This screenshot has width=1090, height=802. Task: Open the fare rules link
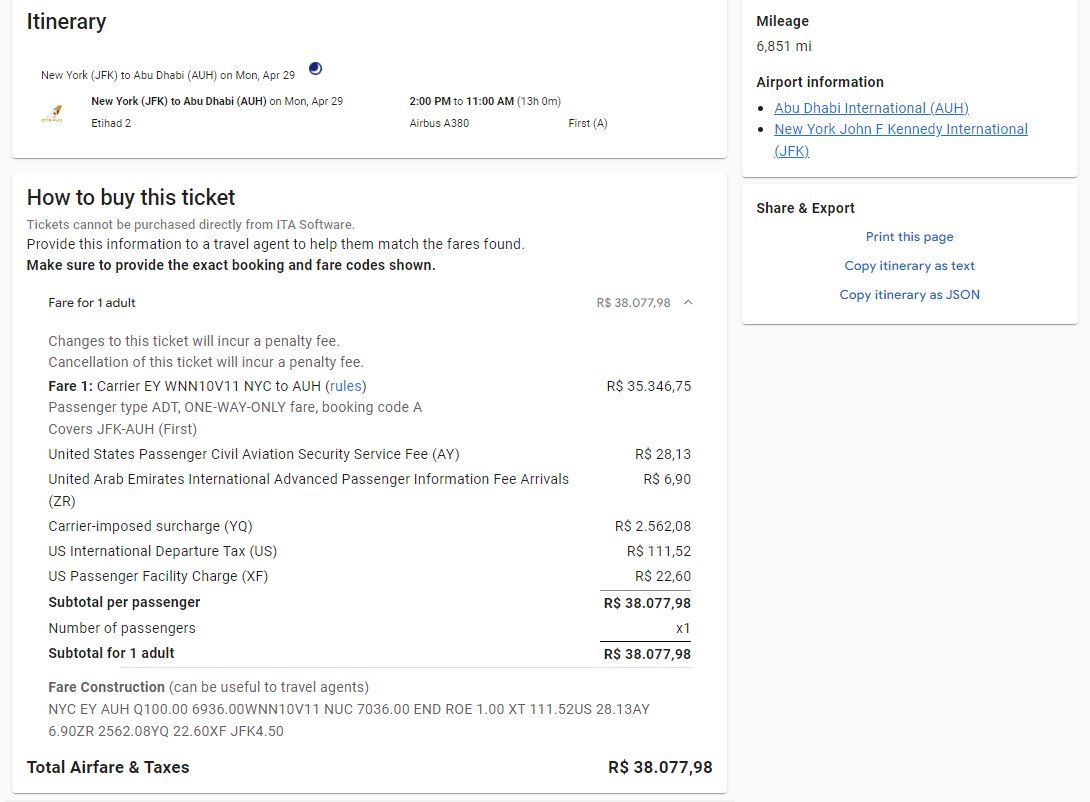pyautogui.click(x=345, y=386)
